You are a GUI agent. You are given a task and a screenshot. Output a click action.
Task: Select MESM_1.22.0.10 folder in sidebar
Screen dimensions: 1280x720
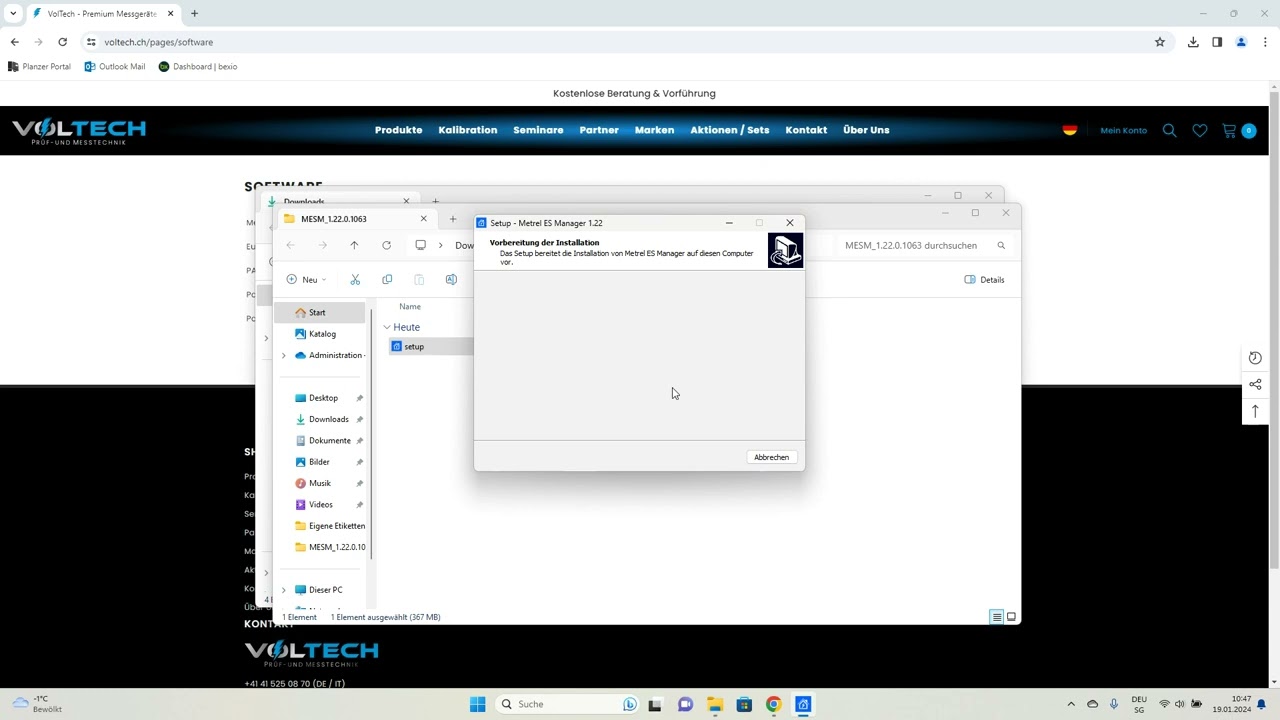pos(330,547)
